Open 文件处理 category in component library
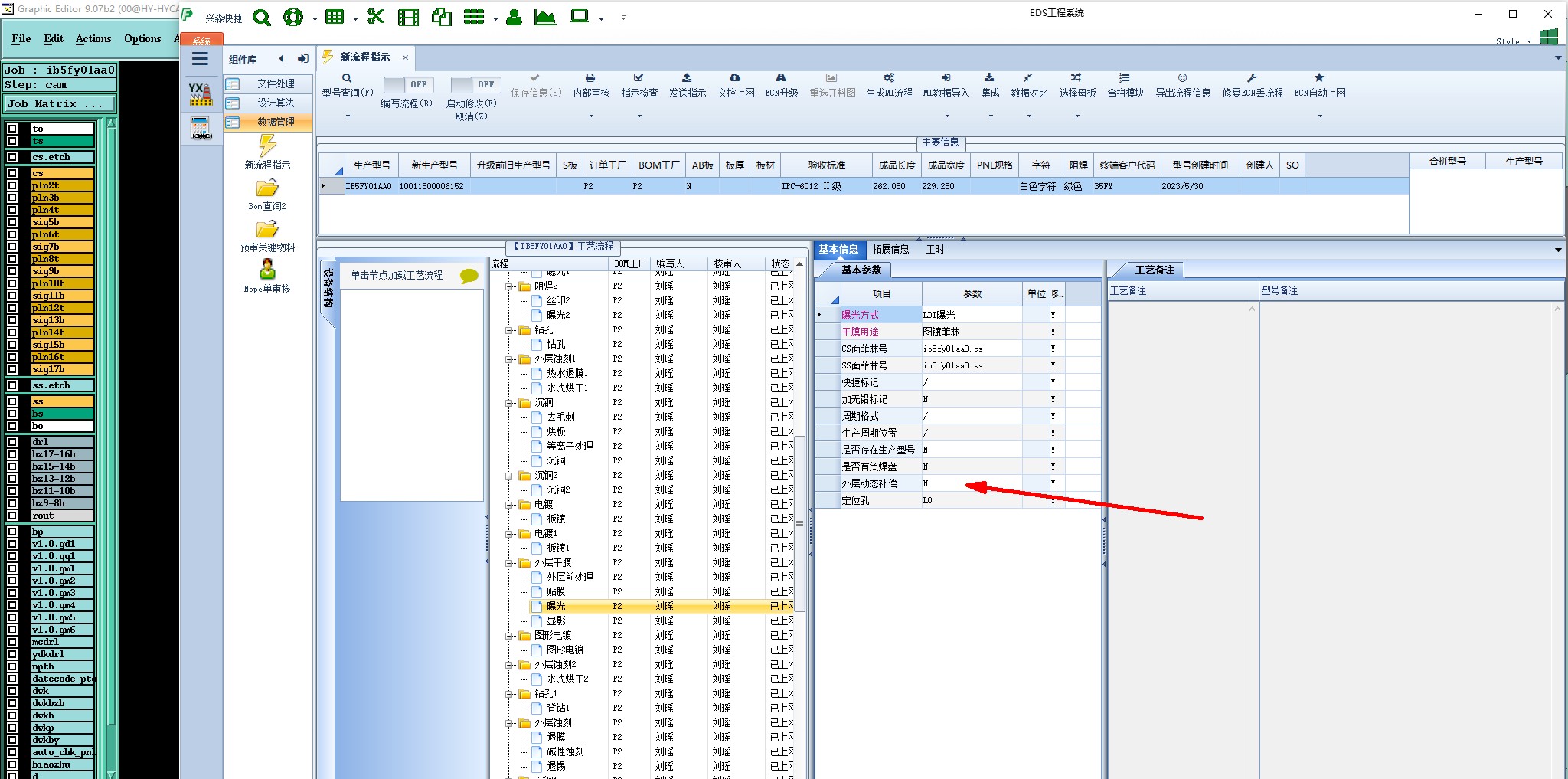The image size is (1568, 779). (268, 83)
